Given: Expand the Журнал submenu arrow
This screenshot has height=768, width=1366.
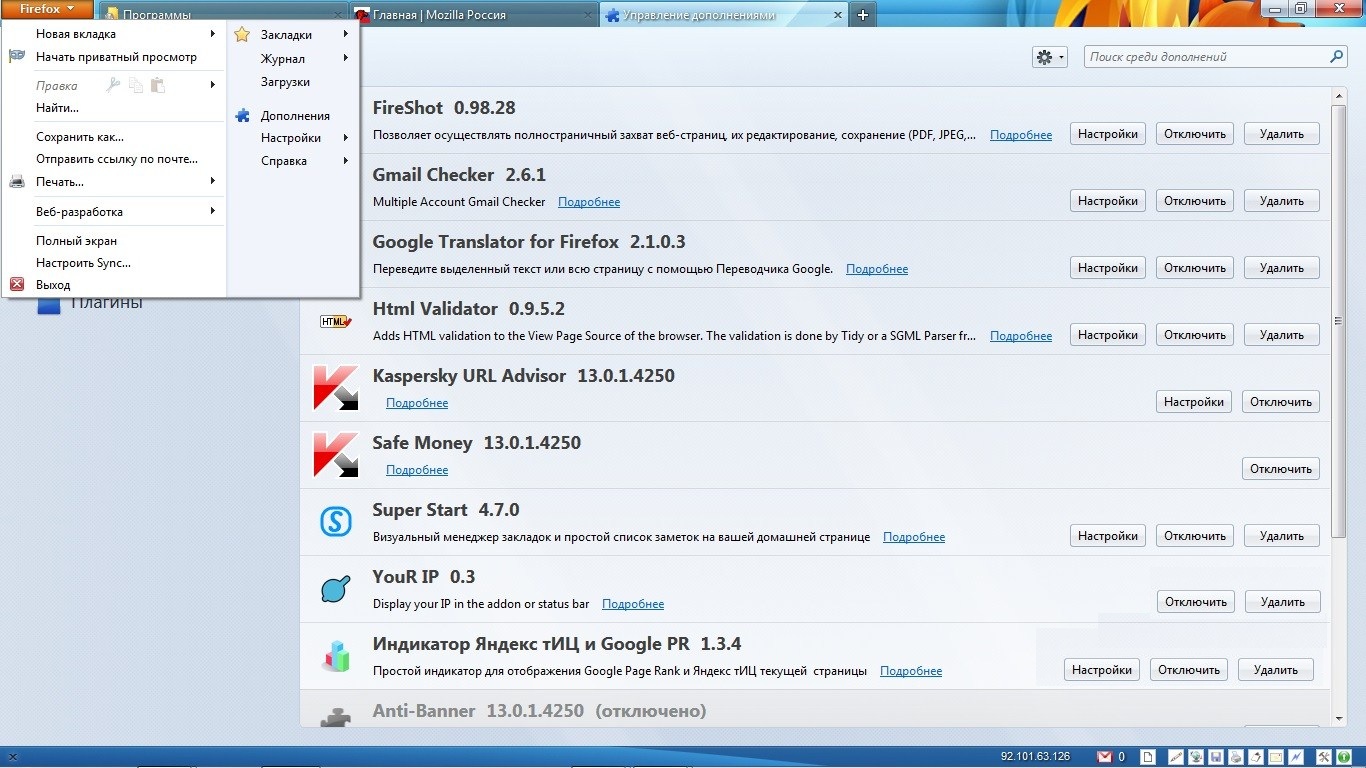Looking at the screenshot, I should point(346,58).
